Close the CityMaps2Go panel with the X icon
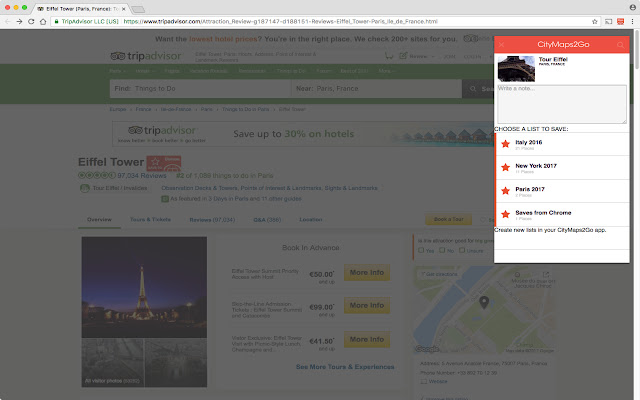Screen dimensions: 640x400 502,45
